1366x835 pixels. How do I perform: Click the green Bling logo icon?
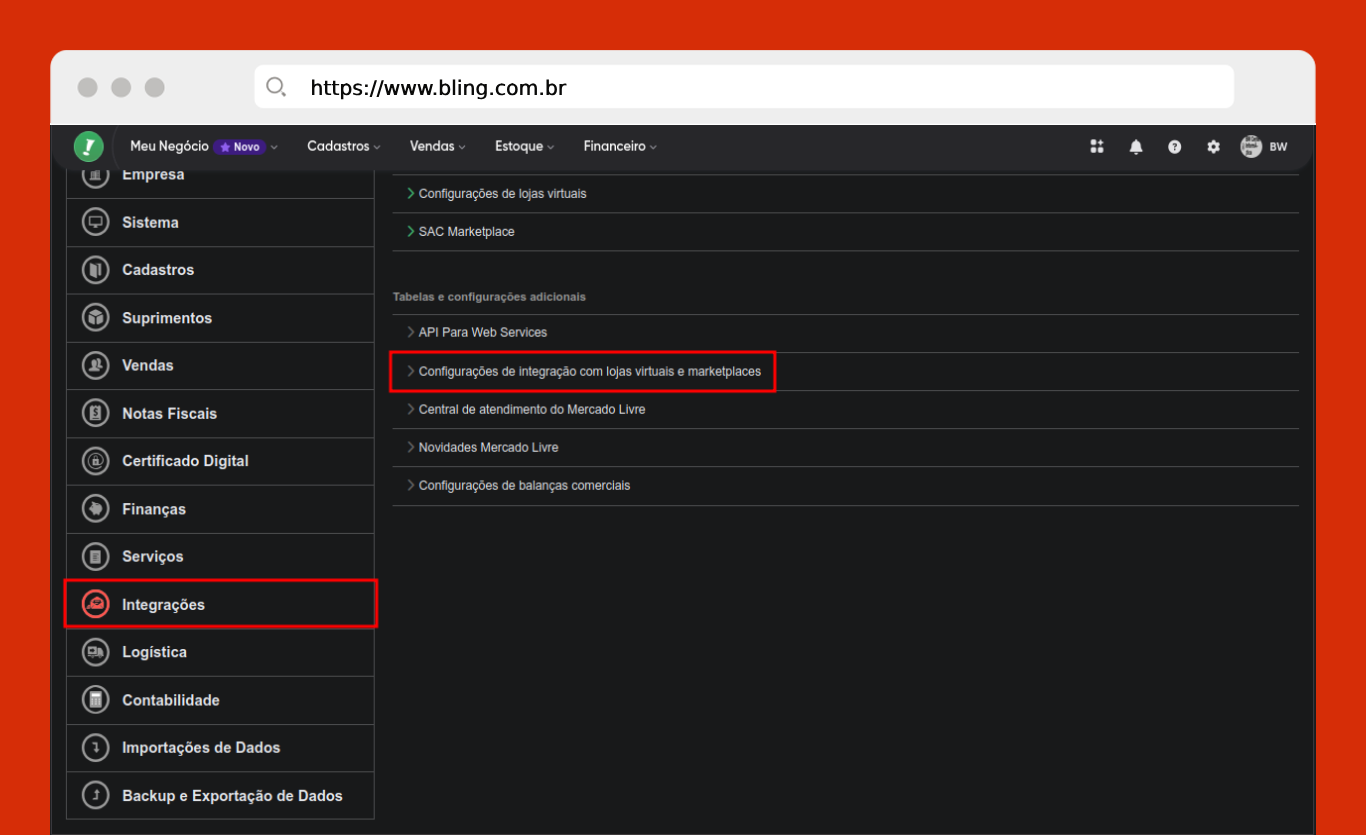point(89,147)
